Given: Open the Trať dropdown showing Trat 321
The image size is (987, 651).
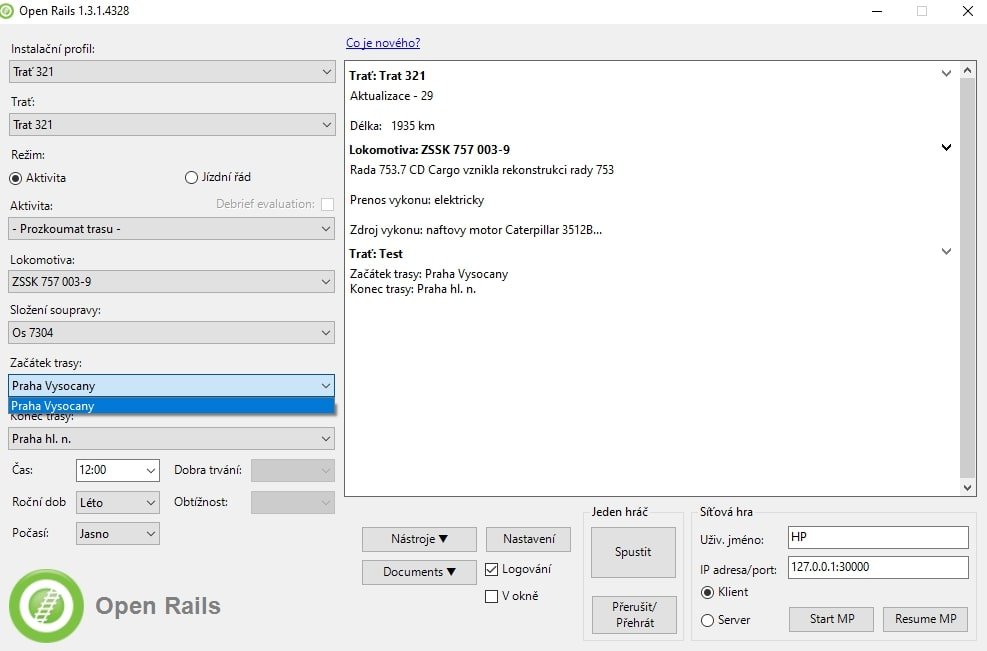Looking at the screenshot, I should coord(172,125).
